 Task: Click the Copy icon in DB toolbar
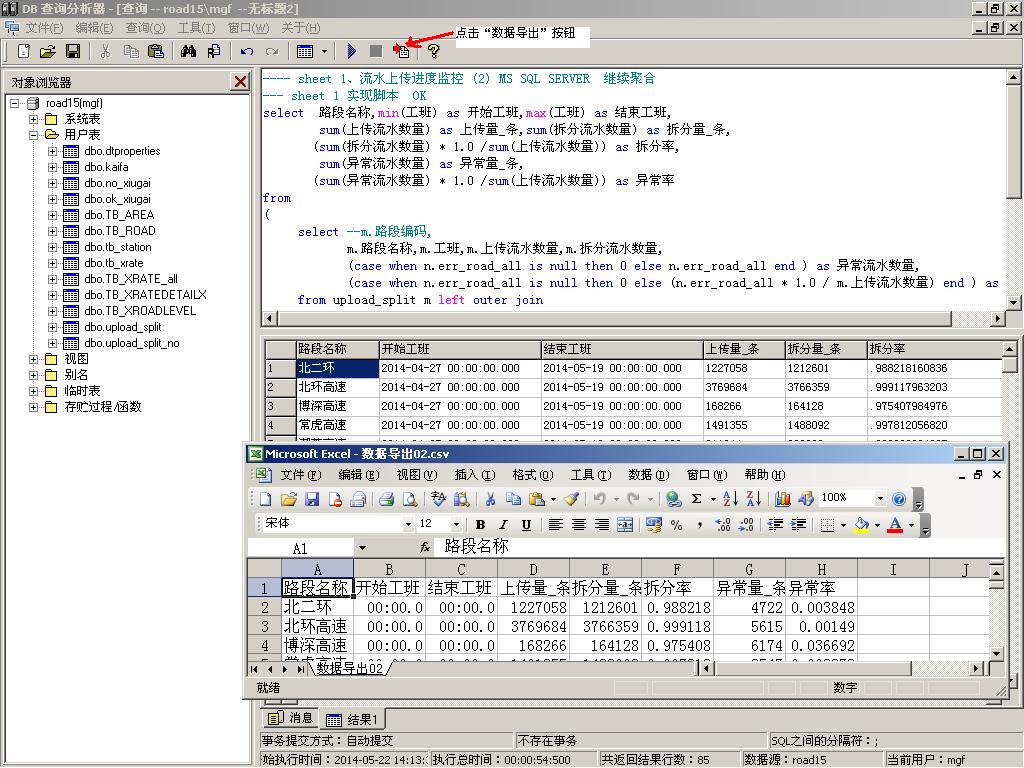131,51
